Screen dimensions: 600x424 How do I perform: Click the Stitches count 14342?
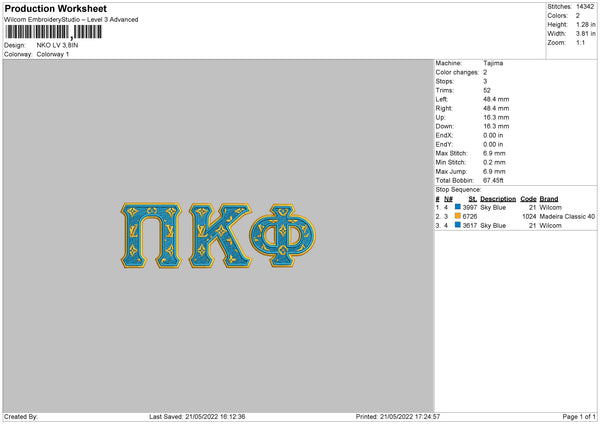(585, 7)
